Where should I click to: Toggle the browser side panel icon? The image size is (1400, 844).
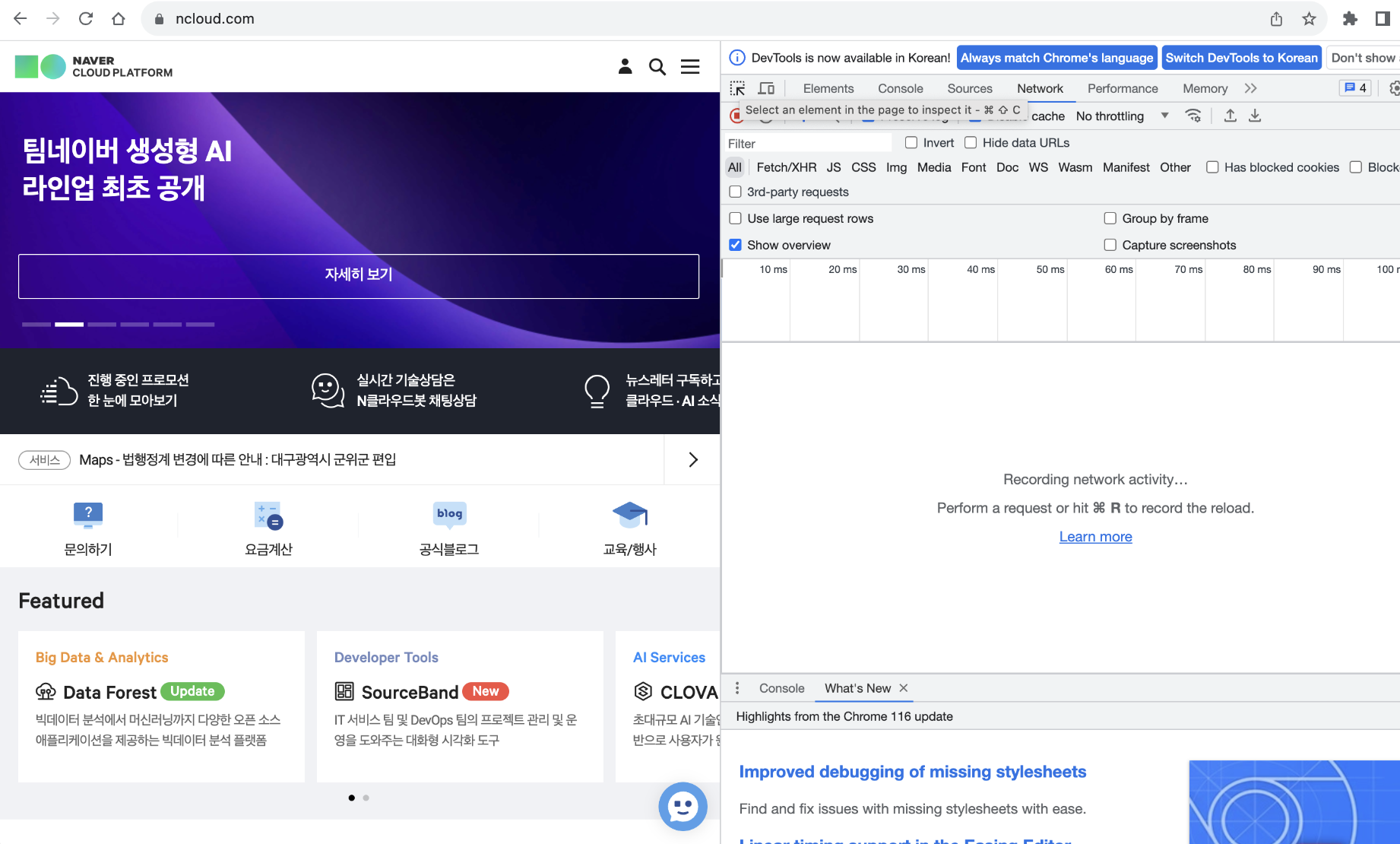coord(1383,19)
